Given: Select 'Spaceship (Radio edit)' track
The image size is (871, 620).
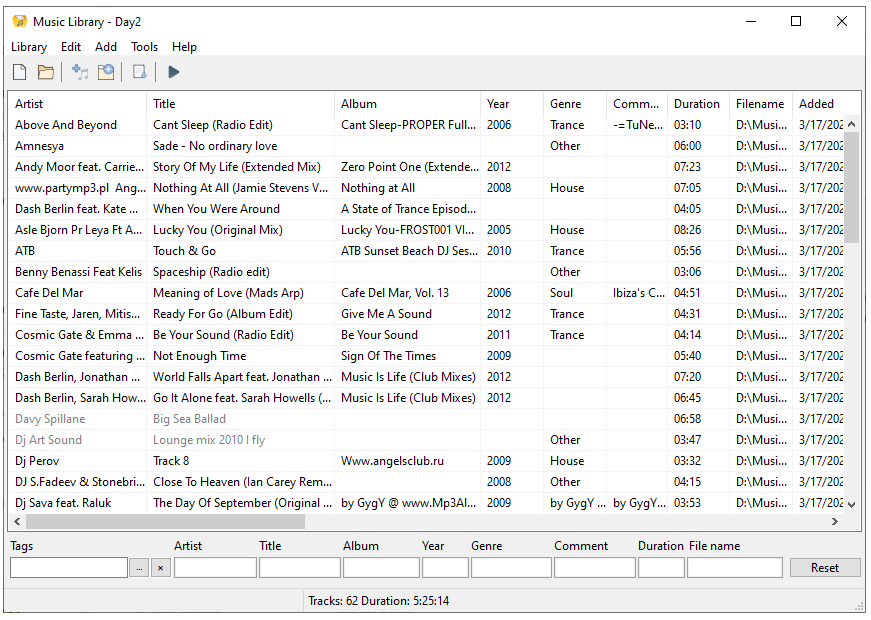Looking at the screenshot, I should pos(211,272).
